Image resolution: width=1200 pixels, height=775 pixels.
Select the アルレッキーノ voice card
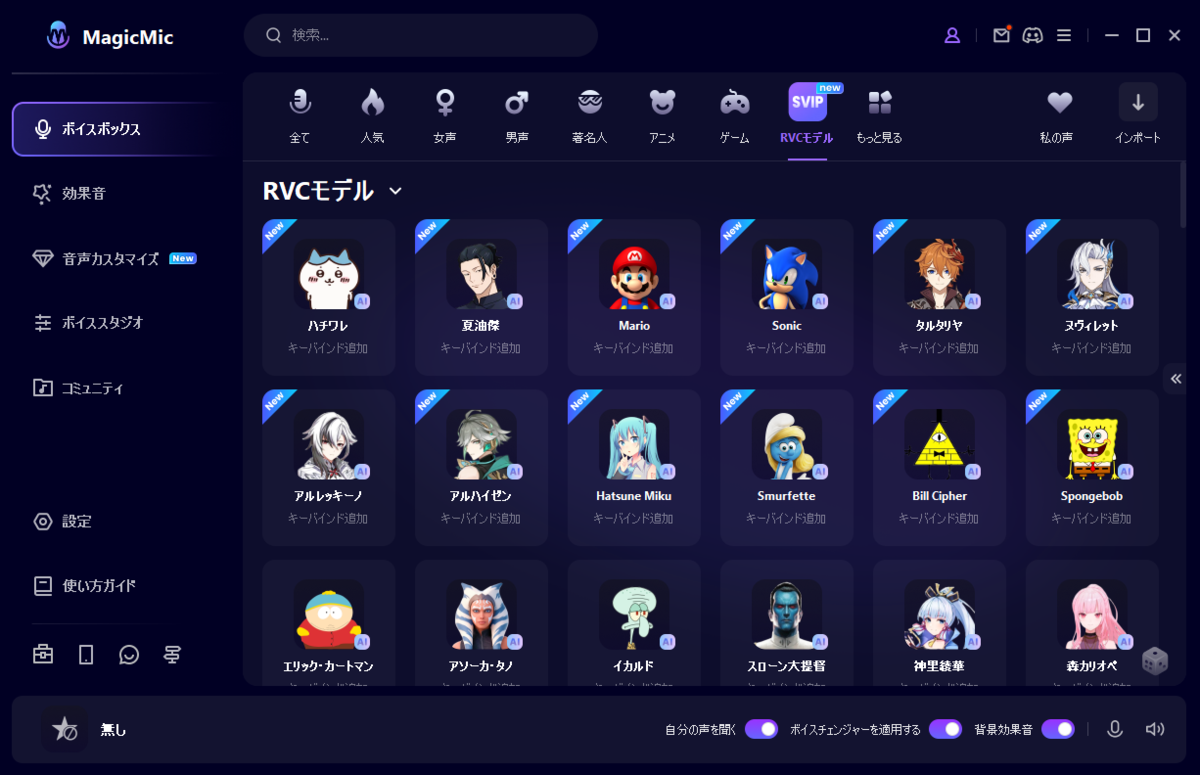click(x=329, y=468)
